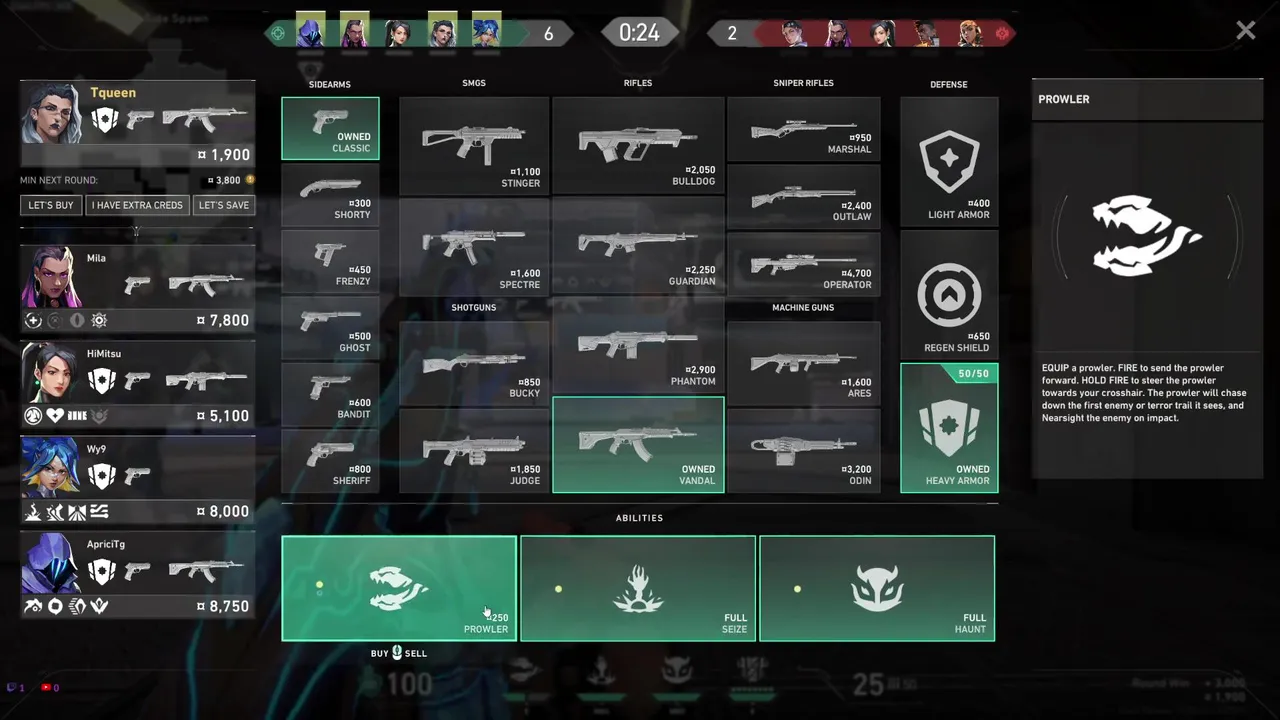Purchase the Judge shotgun
Screen dimensions: 1280x720
[474, 450]
